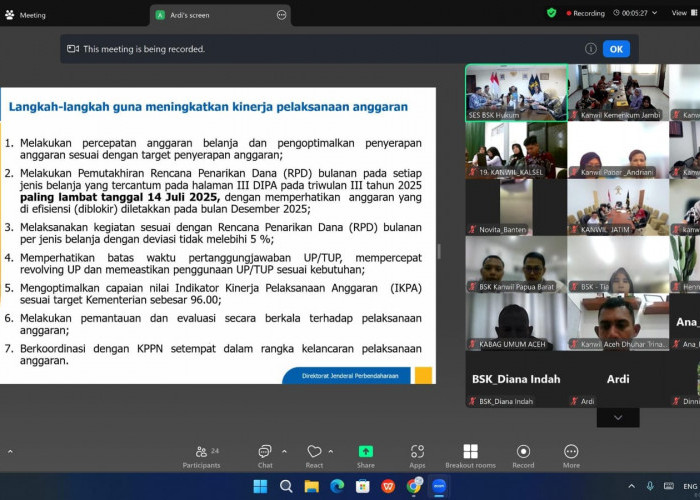The width and height of the screenshot is (700, 500).
Task: Open the View layout options
Action: point(685,14)
